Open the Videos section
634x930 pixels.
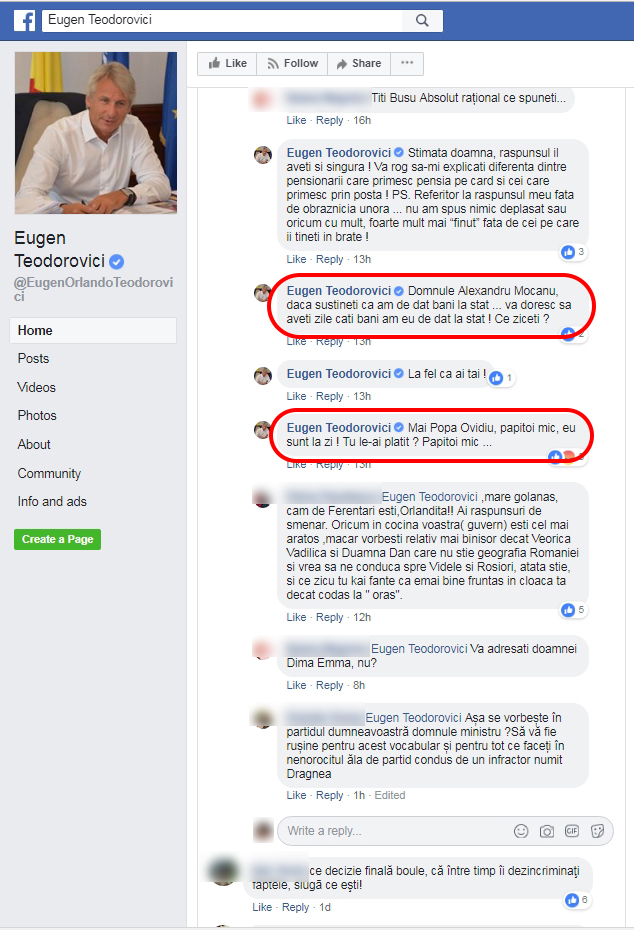click(x=36, y=387)
